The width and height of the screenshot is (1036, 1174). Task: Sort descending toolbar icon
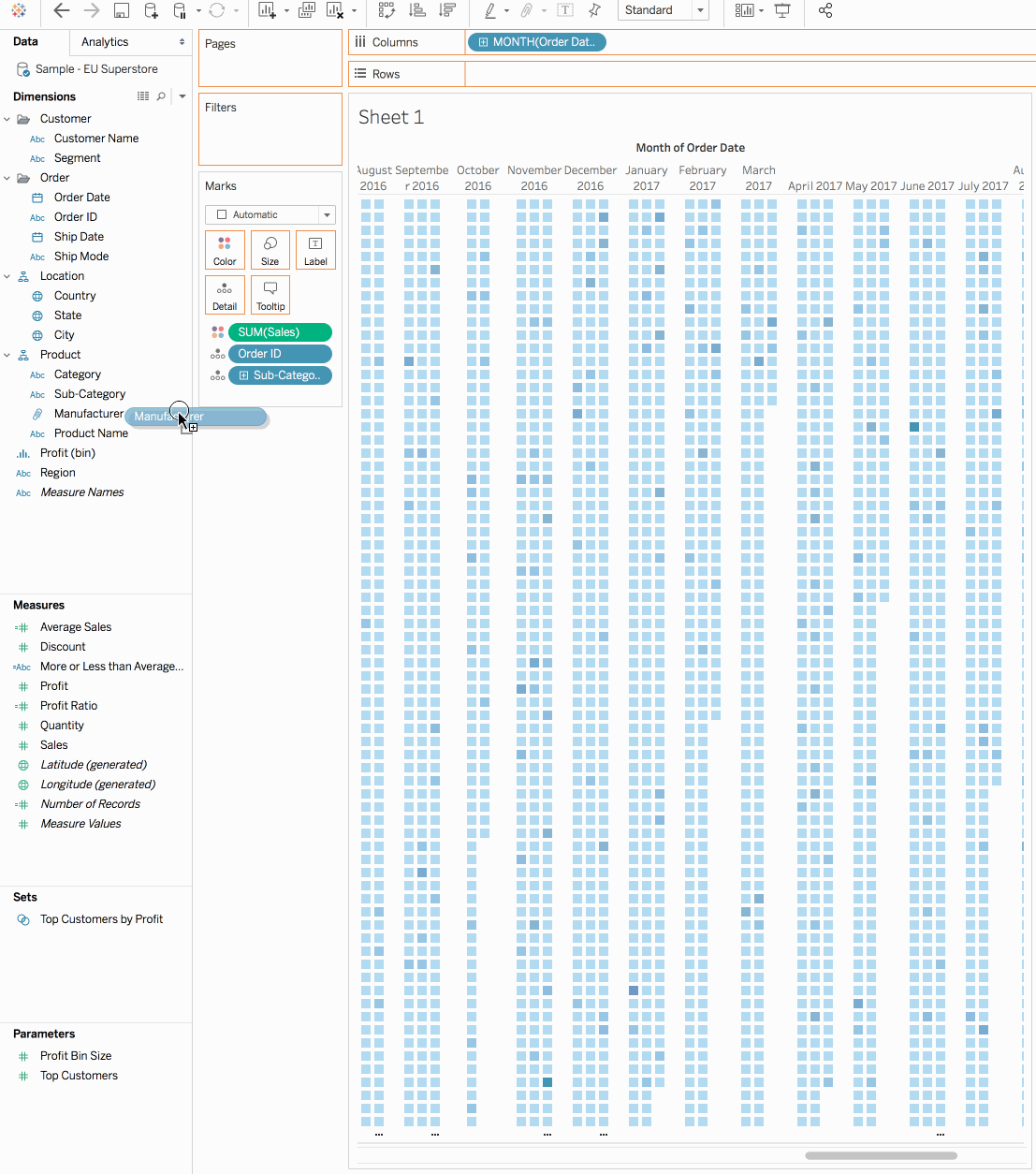[x=447, y=10]
